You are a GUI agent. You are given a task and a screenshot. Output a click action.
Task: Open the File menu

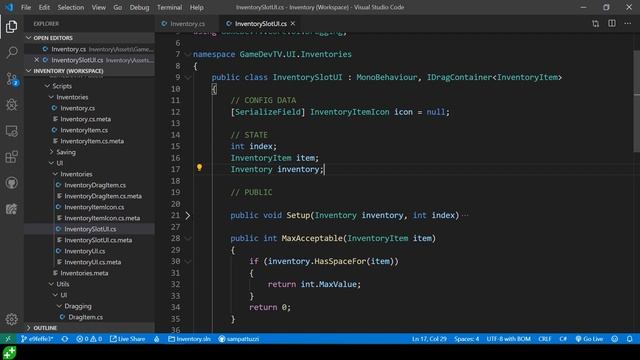26,7
